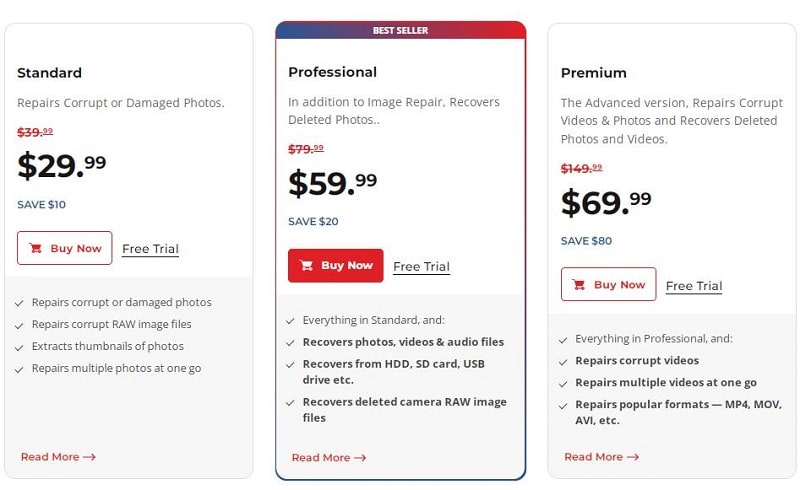Read more about the Standard plan
This screenshot has width=800, height=490.
pyautogui.click(x=58, y=457)
